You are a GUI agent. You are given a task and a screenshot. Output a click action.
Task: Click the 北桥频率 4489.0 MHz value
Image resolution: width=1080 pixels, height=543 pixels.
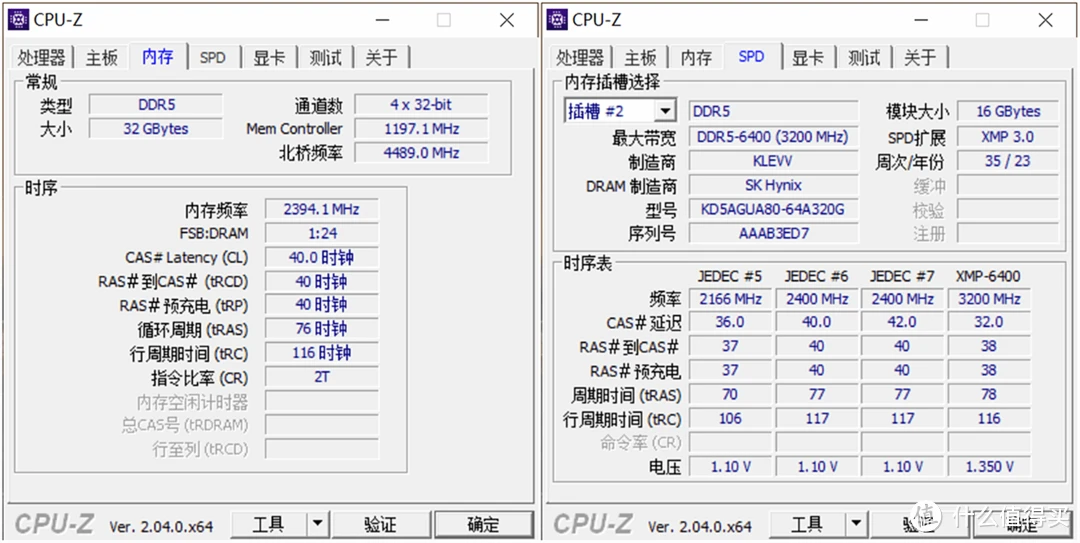421,152
